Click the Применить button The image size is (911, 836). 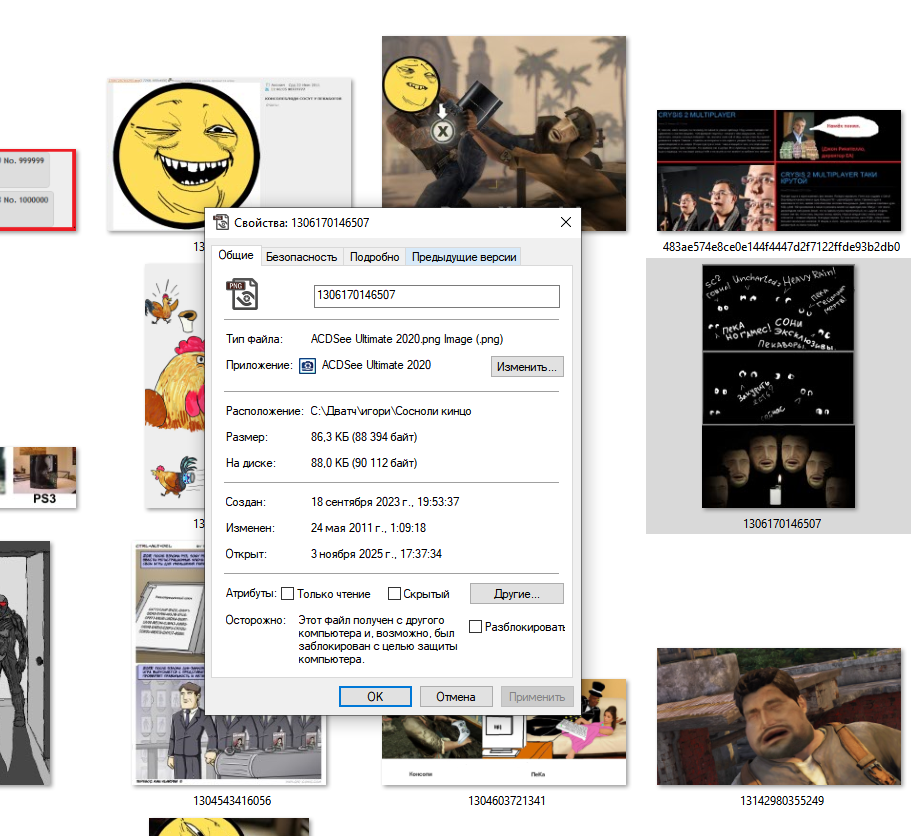pos(537,697)
